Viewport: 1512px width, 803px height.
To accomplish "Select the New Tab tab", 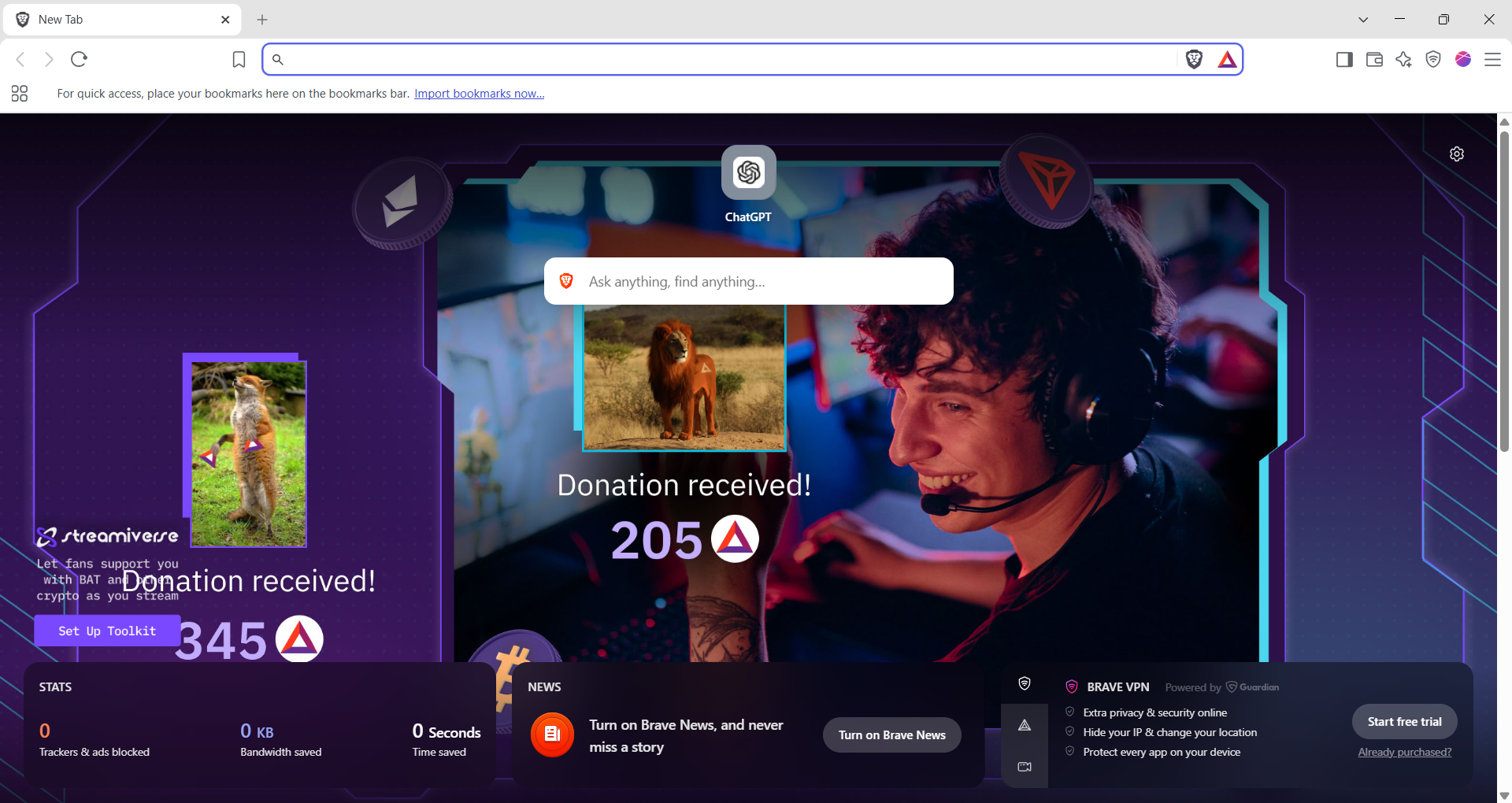I will (x=122, y=20).
